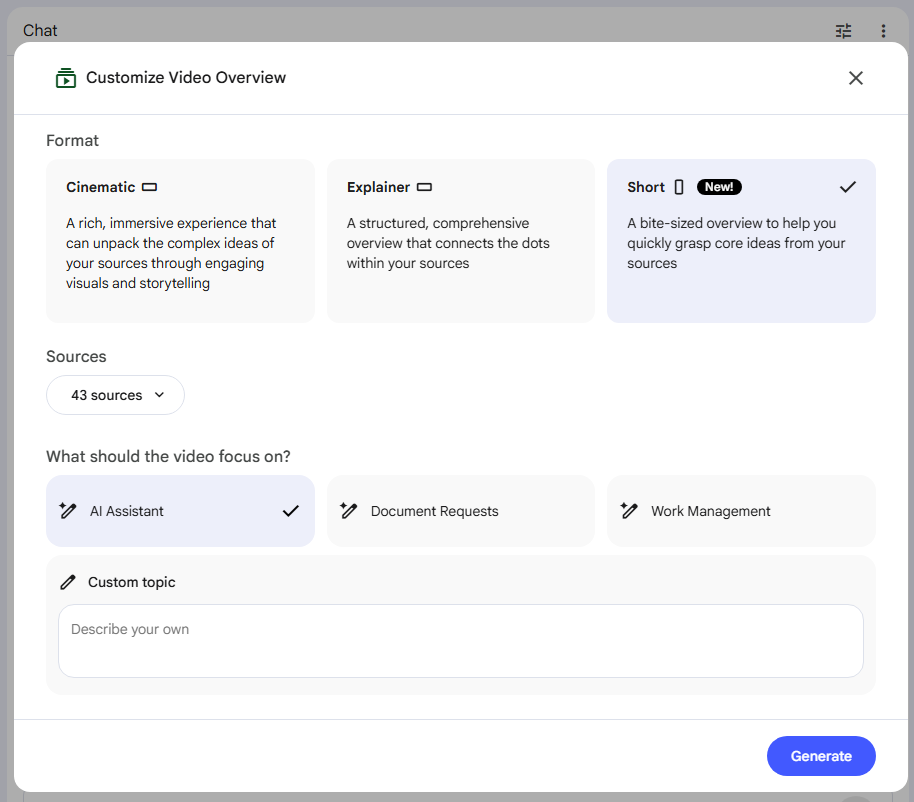Click the magic wand icon by Work Management

[629, 511]
